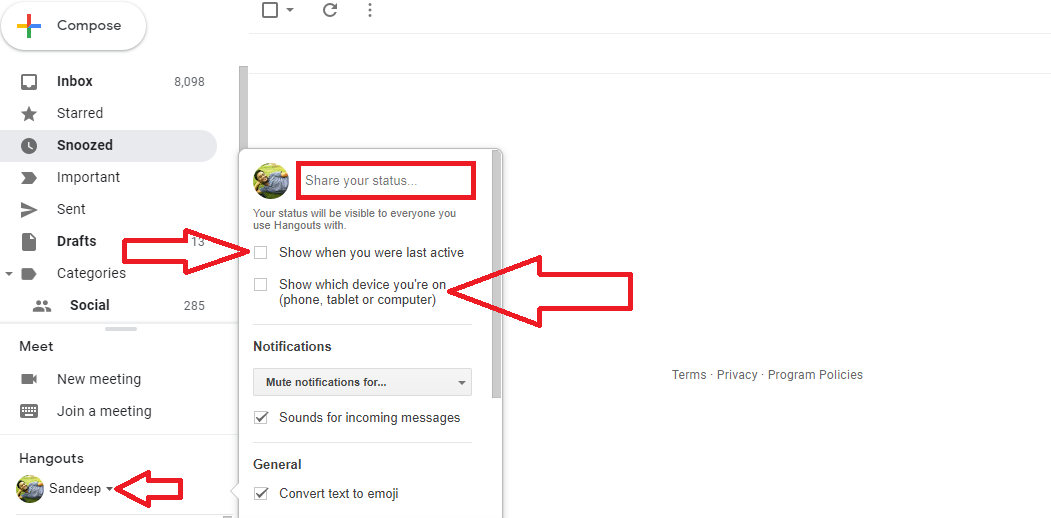Click the popup vertical scrollbar

coord(496,274)
